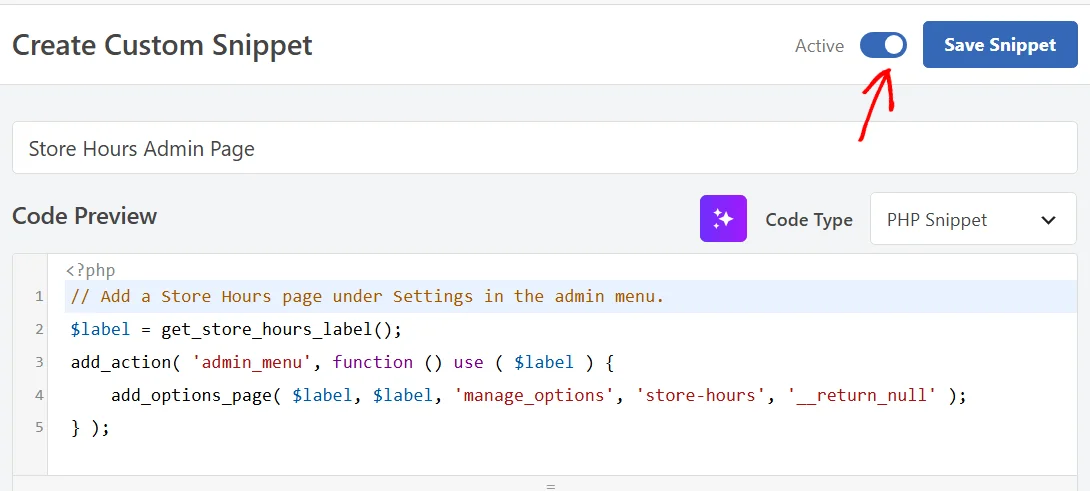1090x491 pixels.
Task: Click the comment line about Store Hours page
Action: pyautogui.click(x=368, y=297)
